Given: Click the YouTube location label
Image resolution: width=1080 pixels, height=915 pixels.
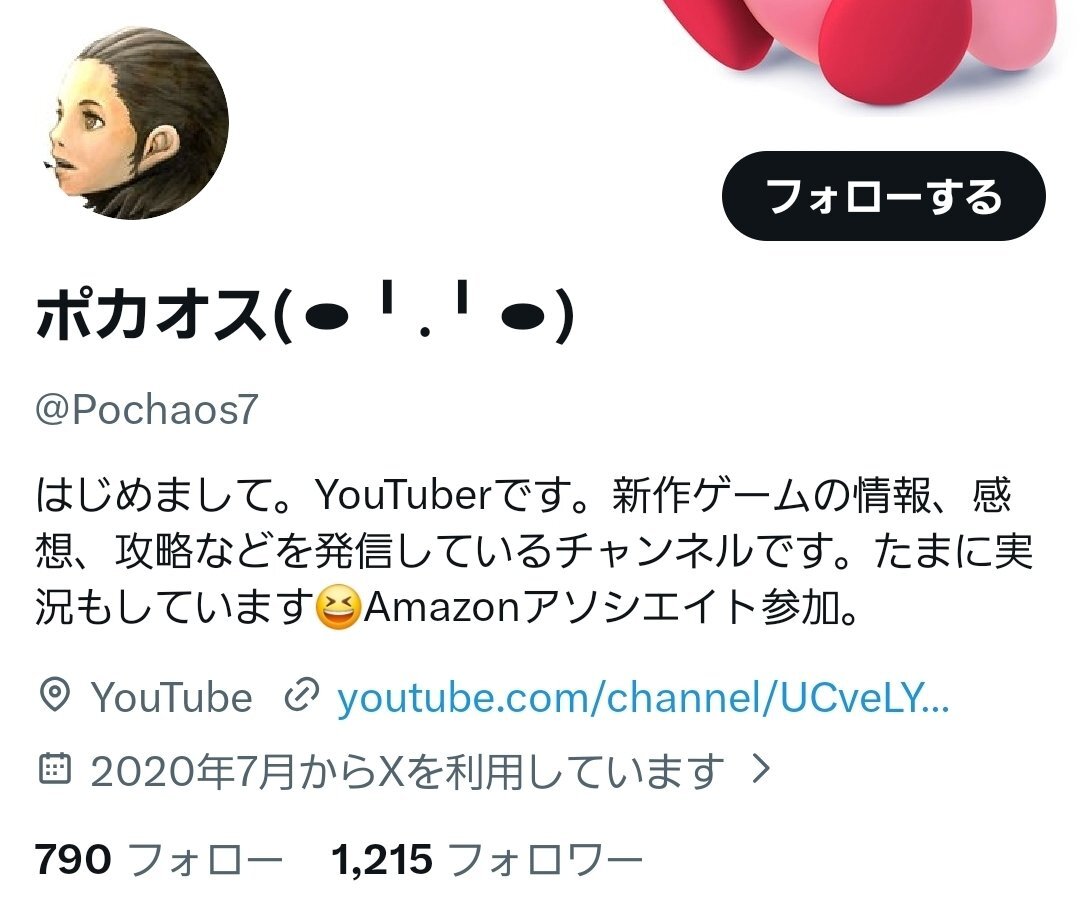Looking at the screenshot, I should point(172,697).
